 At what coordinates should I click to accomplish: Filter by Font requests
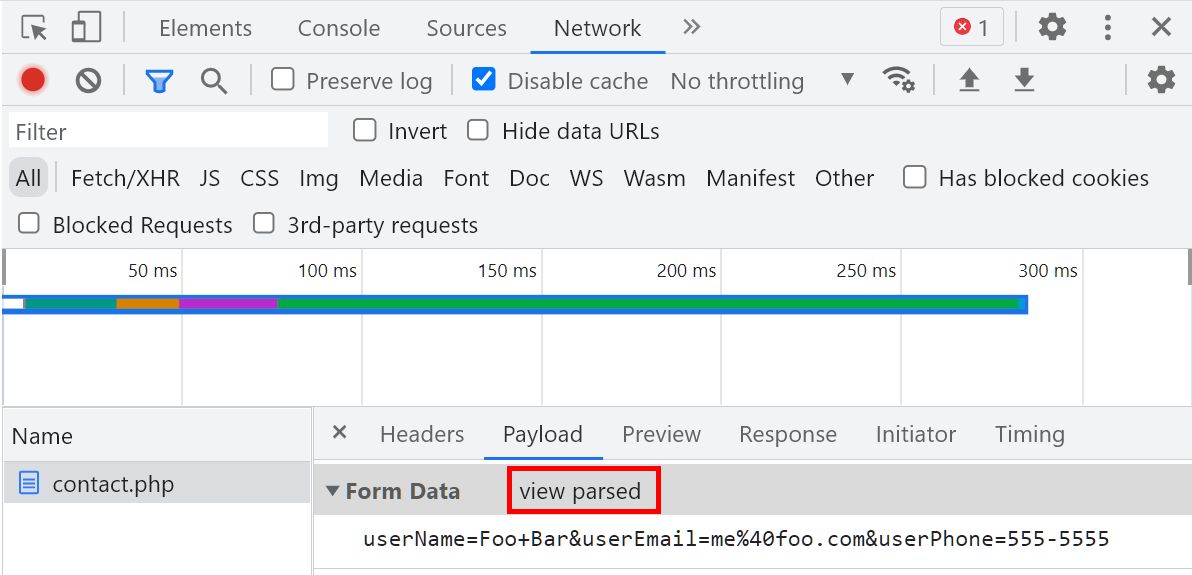point(466,178)
